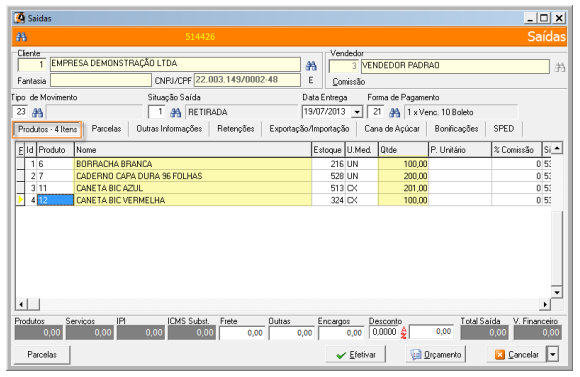Click the Situação Saída code field

click(x=156, y=112)
